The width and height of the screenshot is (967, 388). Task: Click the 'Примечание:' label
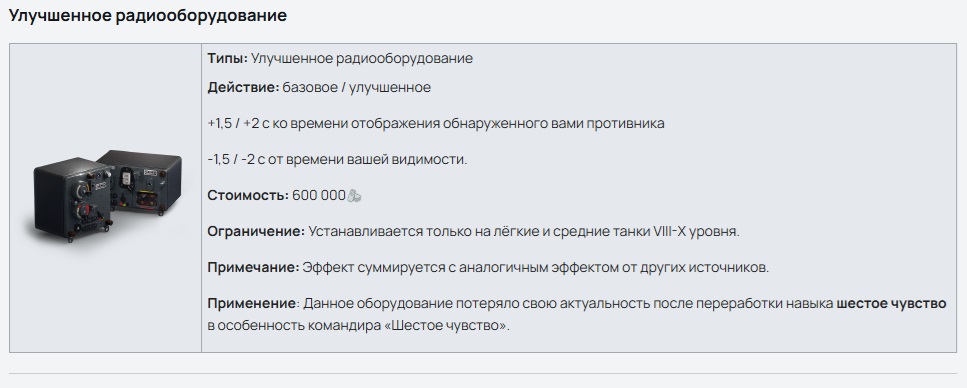coord(253,268)
